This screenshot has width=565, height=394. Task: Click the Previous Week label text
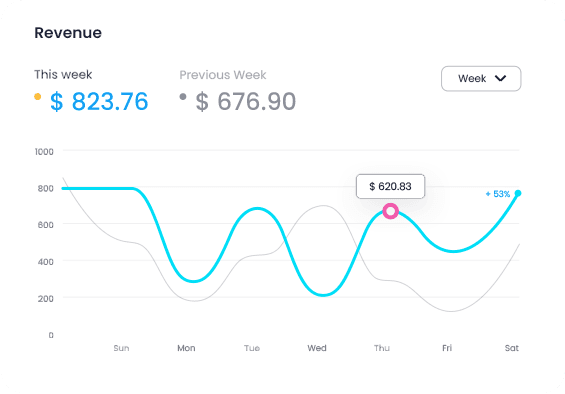click(223, 75)
